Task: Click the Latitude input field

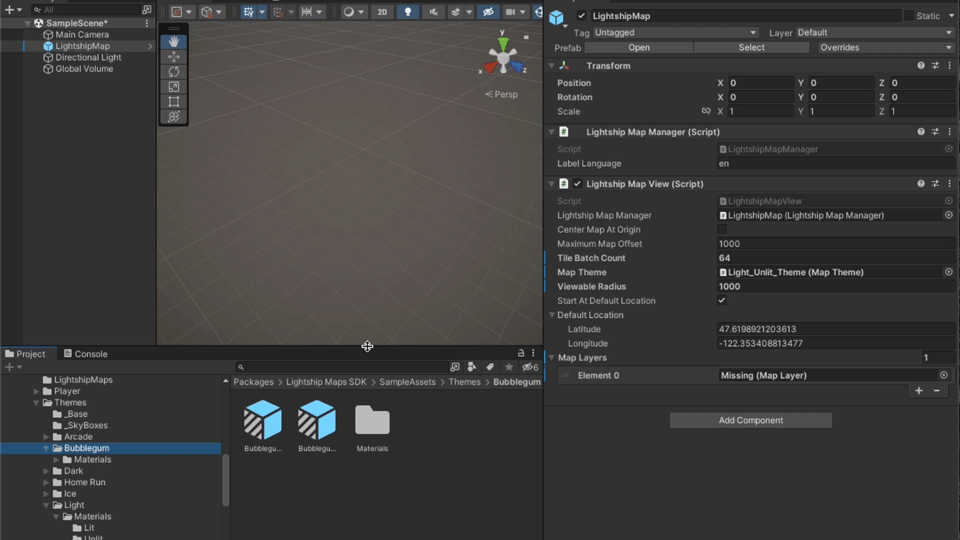Action: coord(835,329)
